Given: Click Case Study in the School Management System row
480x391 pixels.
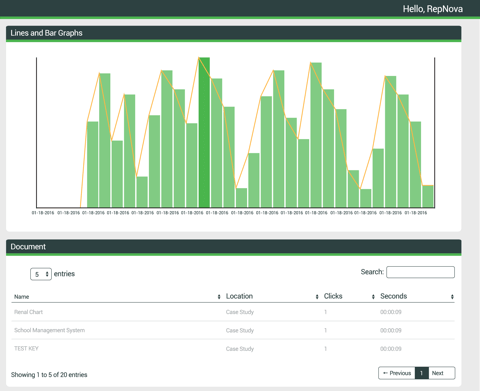Looking at the screenshot, I should point(240,330).
